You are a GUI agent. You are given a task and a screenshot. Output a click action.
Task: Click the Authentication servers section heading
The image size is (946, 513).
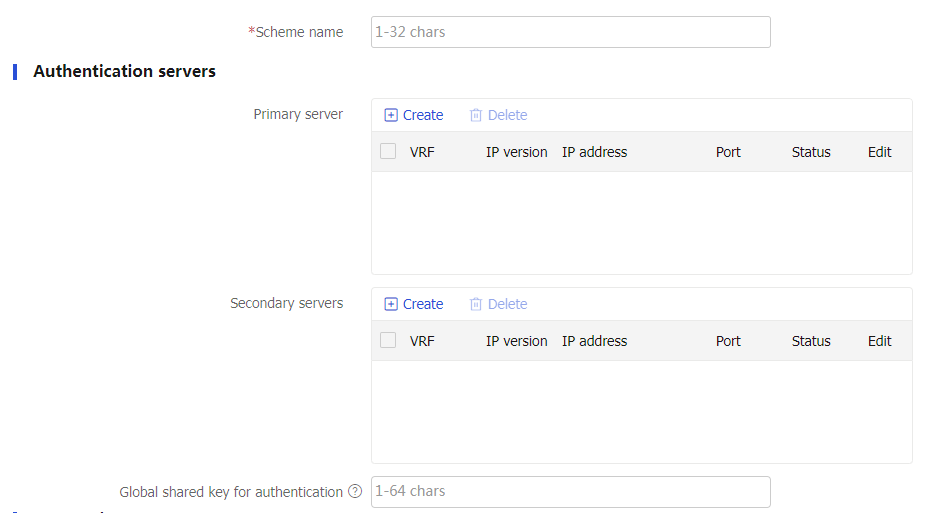tap(124, 71)
